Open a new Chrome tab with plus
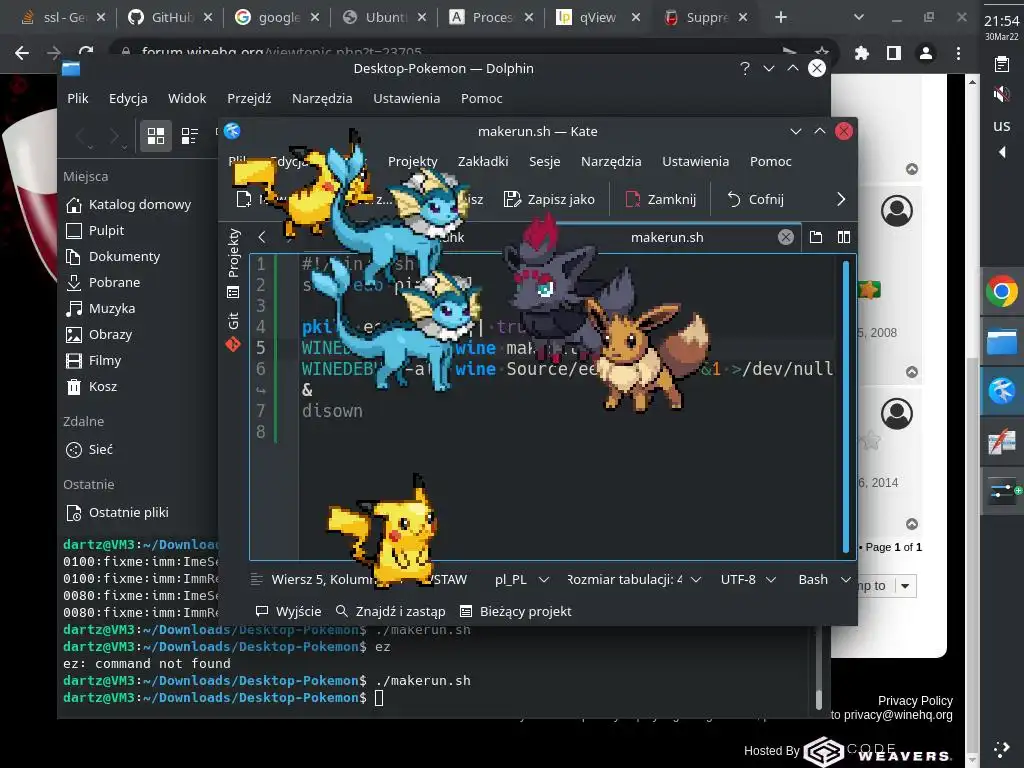The image size is (1024, 768). 780,18
